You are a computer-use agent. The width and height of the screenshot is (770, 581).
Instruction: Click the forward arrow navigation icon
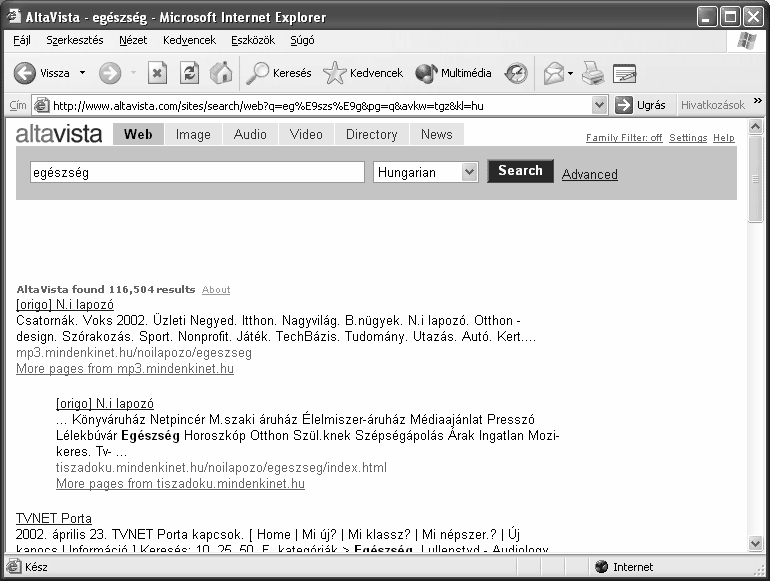point(110,74)
